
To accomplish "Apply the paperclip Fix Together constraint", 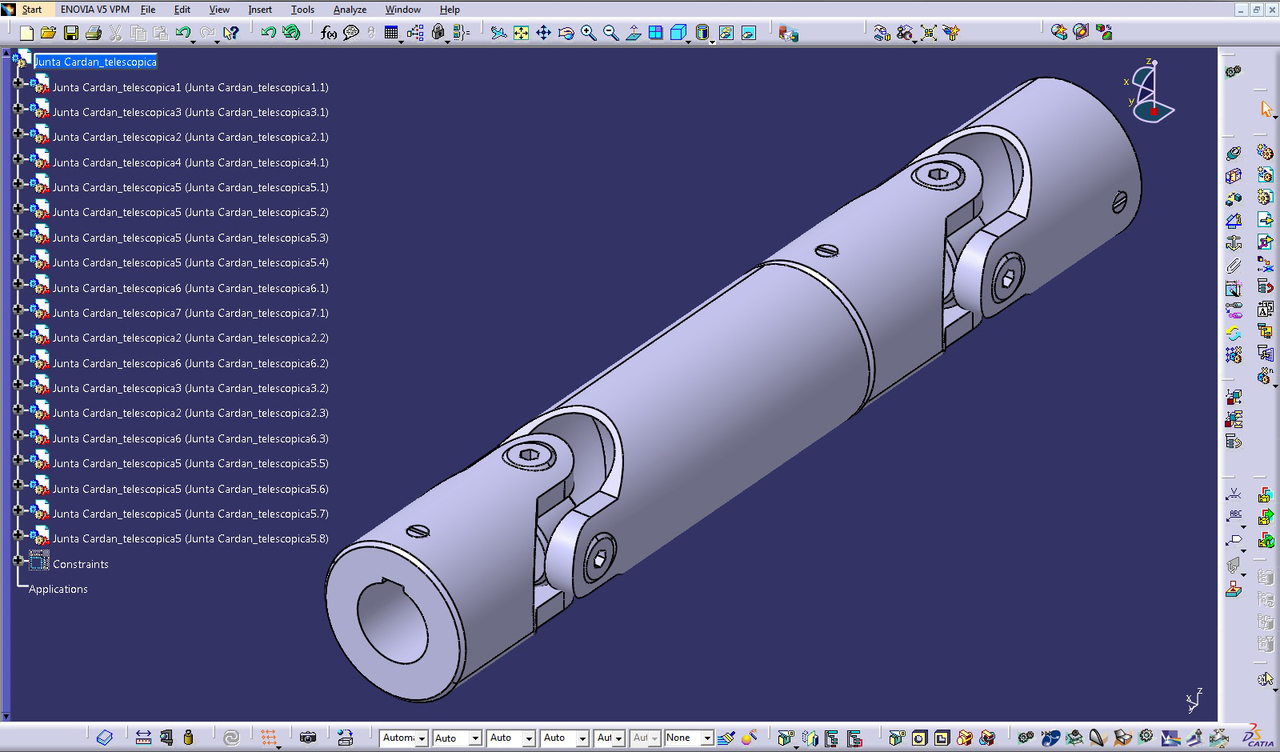I will pos(1233,265).
